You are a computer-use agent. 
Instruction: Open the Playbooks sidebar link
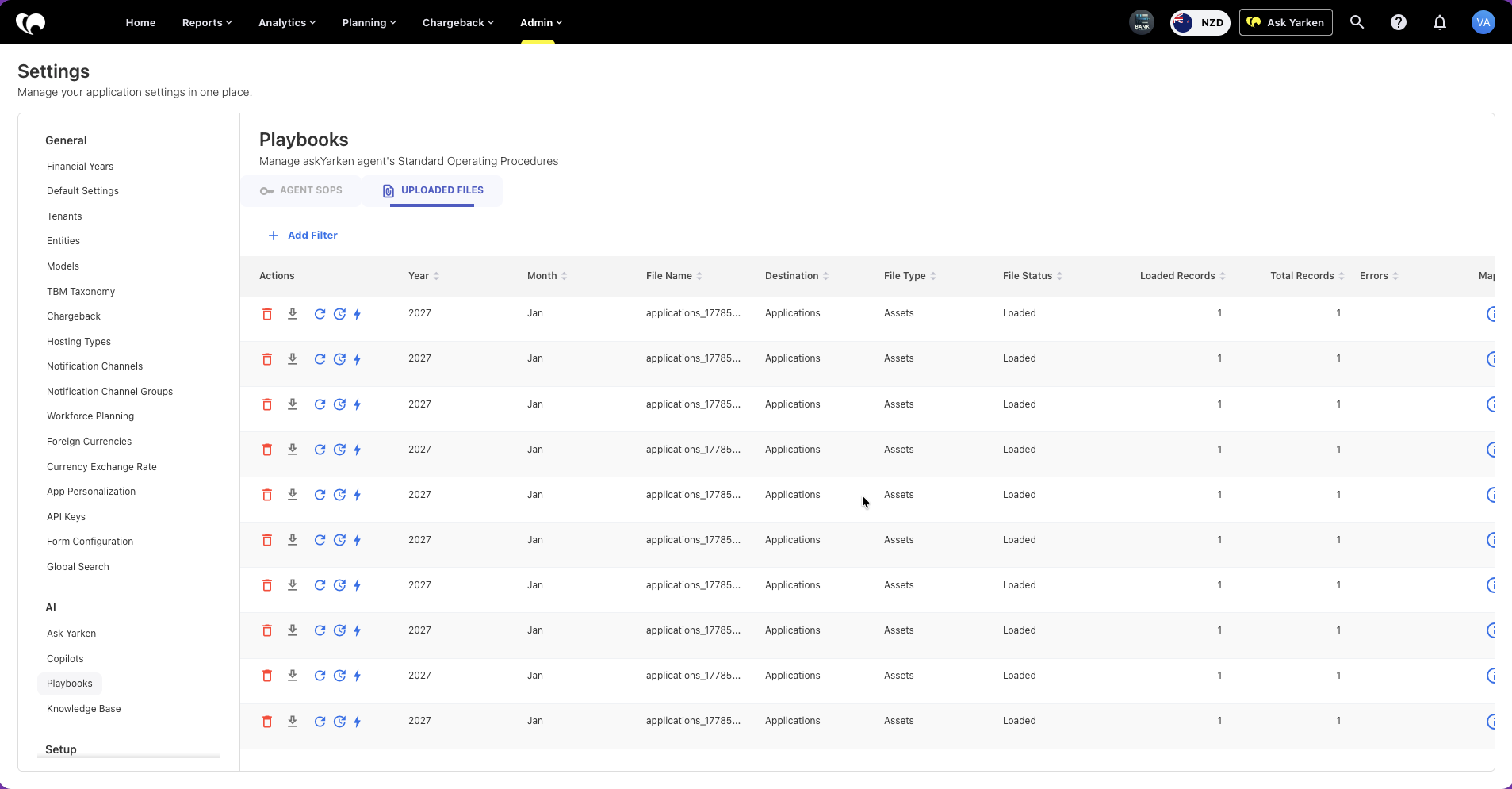(x=70, y=684)
